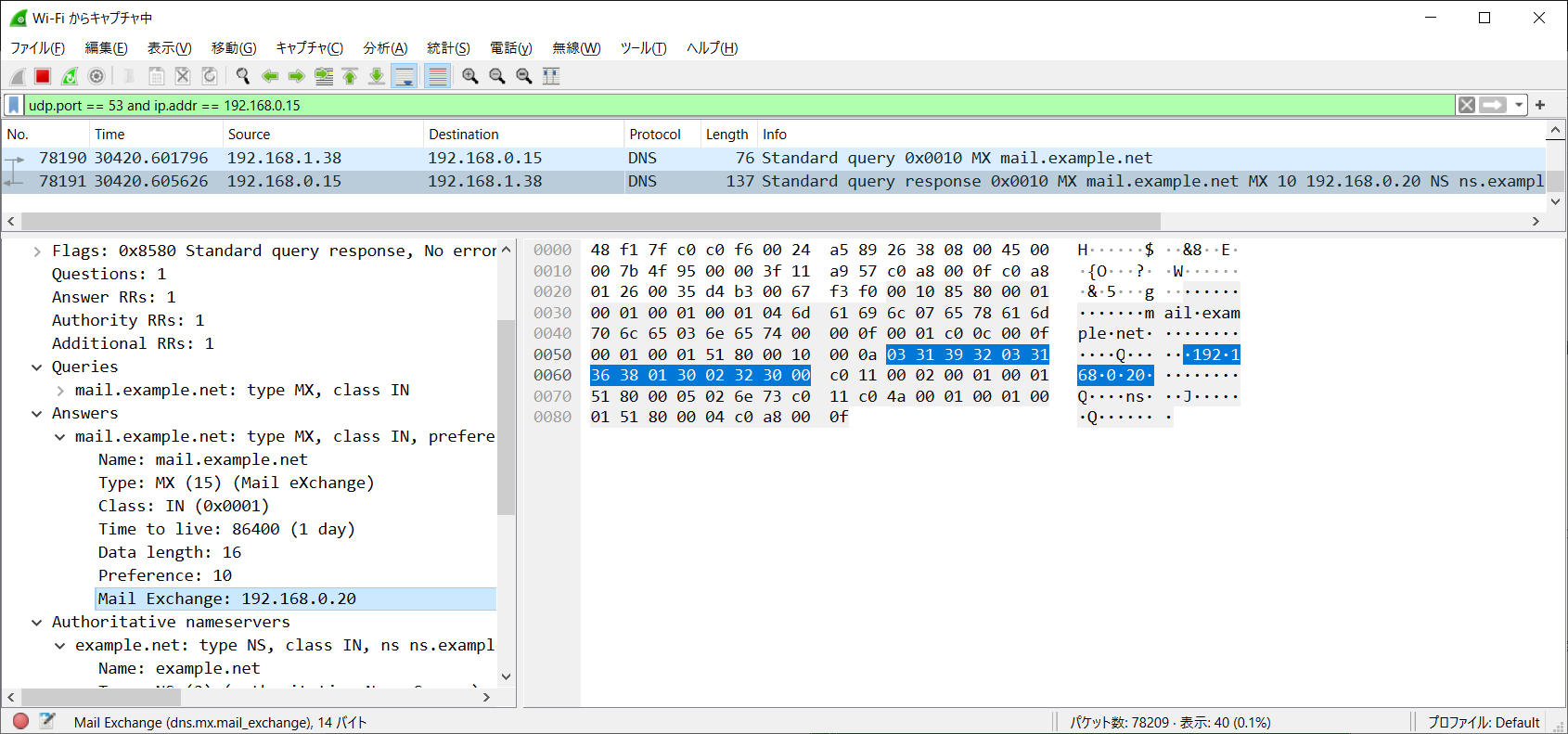The height and width of the screenshot is (734, 1568).
Task: Sort by Protocol column header
Action: click(x=662, y=135)
